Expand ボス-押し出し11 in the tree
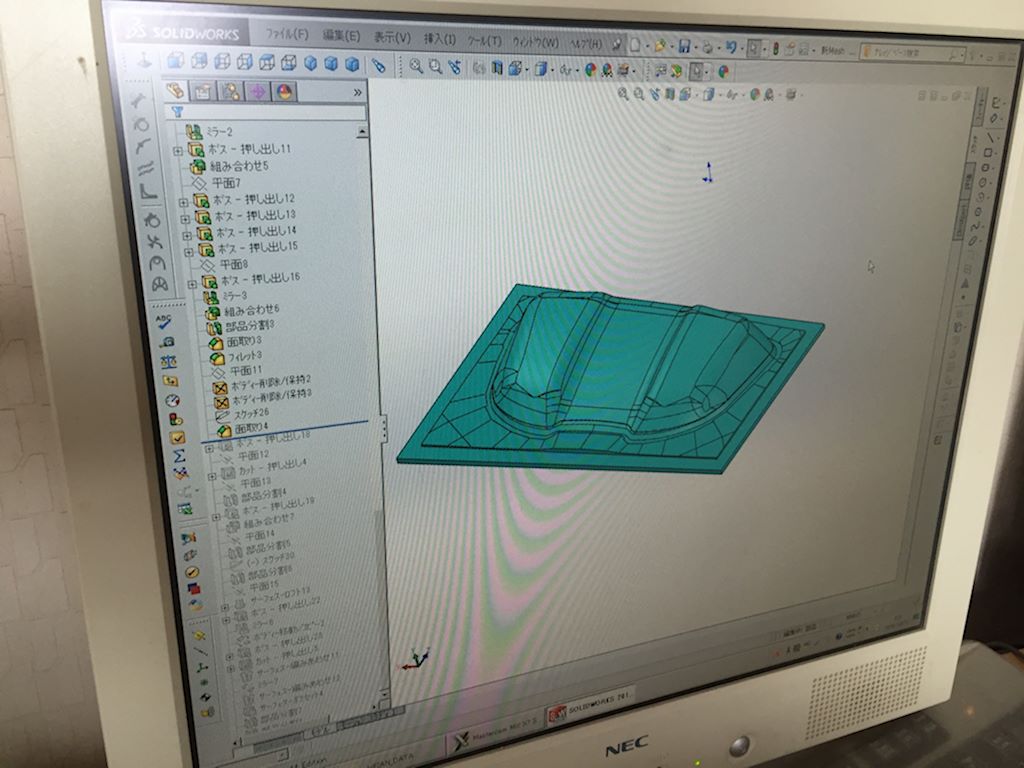 click(178, 151)
